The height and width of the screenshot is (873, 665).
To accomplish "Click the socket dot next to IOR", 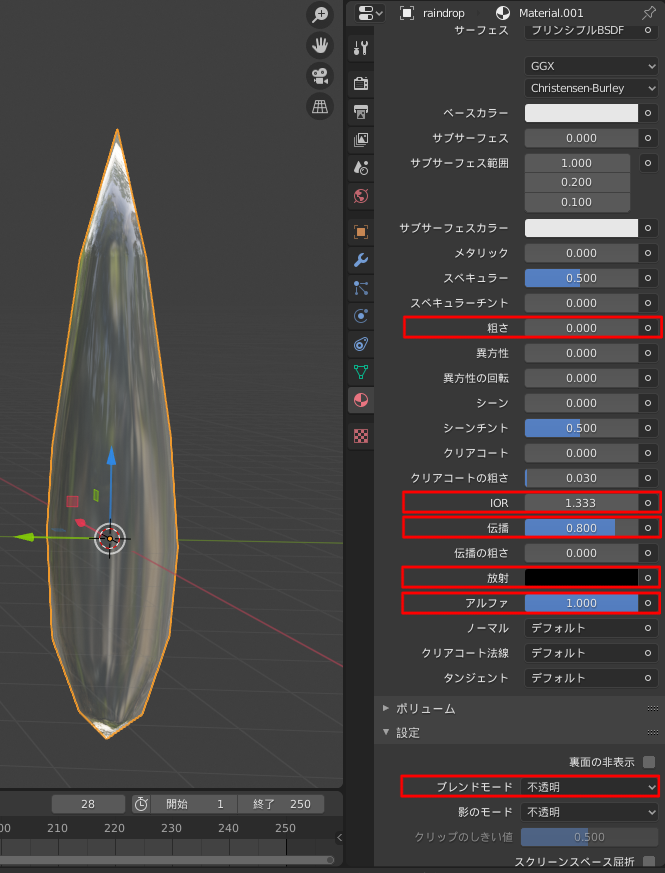I will click(x=648, y=503).
